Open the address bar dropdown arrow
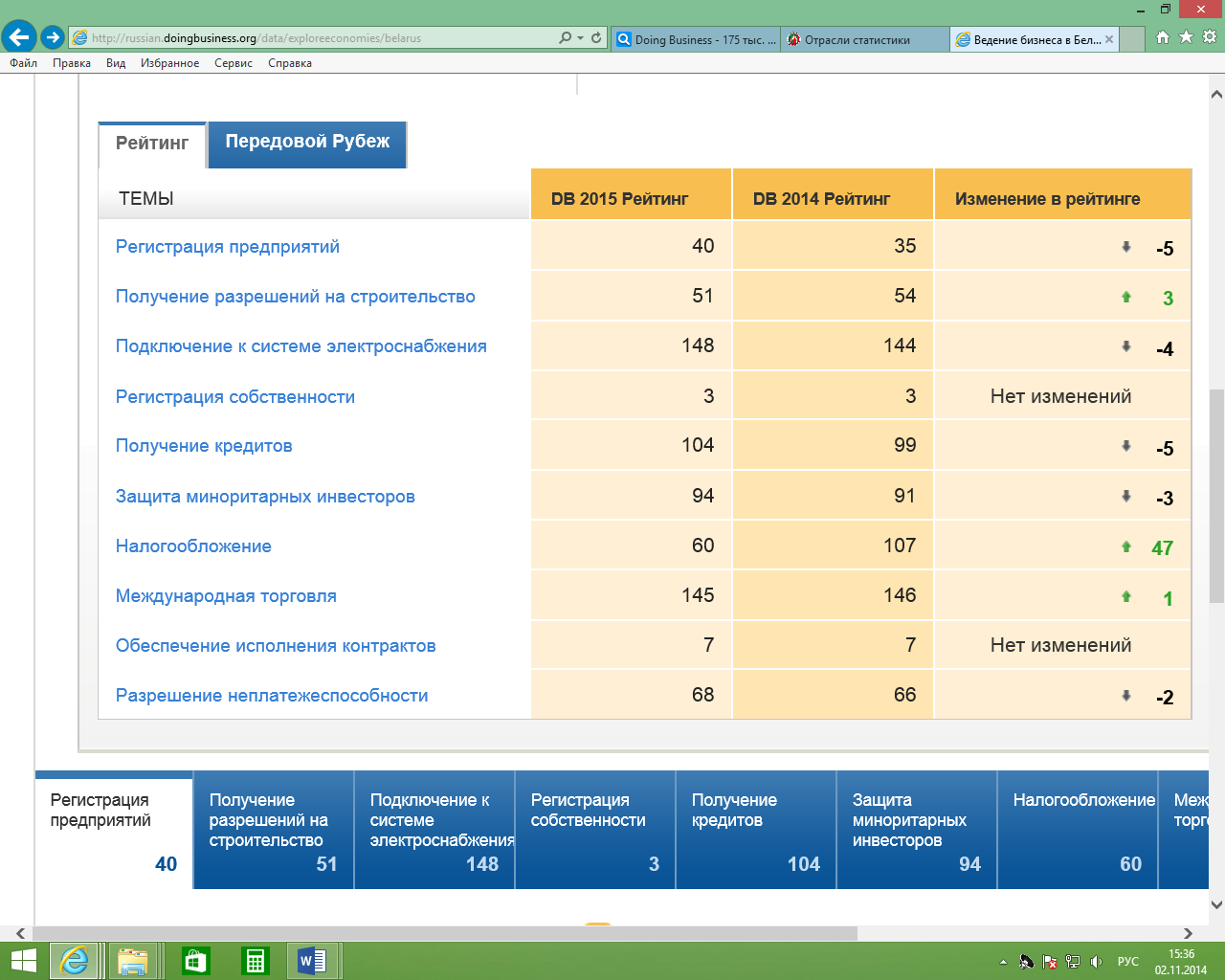Image resolution: width=1225 pixels, height=980 pixels. pyautogui.click(x=580, y=38)
